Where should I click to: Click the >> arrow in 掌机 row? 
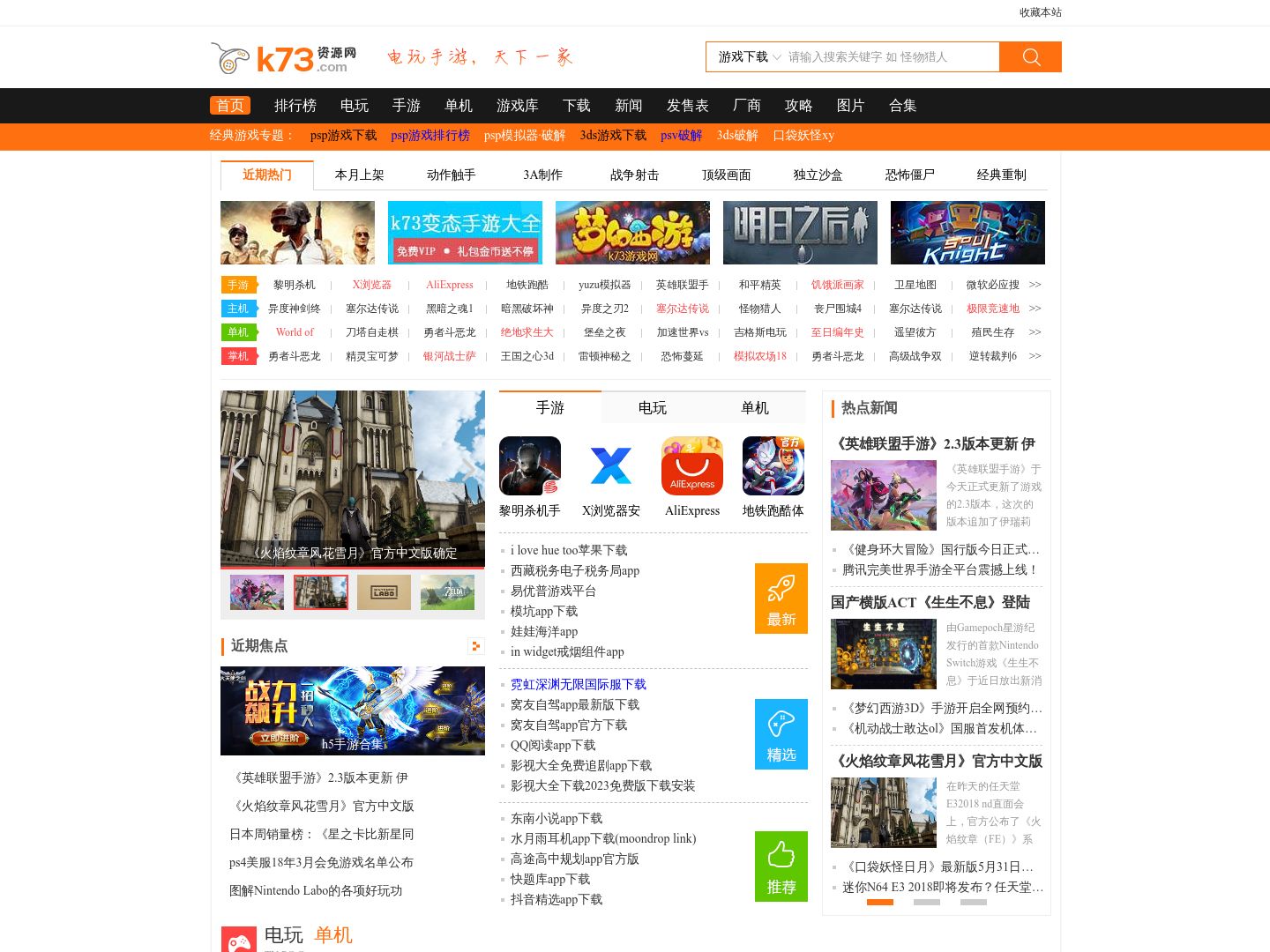(x=1035, y=356)
